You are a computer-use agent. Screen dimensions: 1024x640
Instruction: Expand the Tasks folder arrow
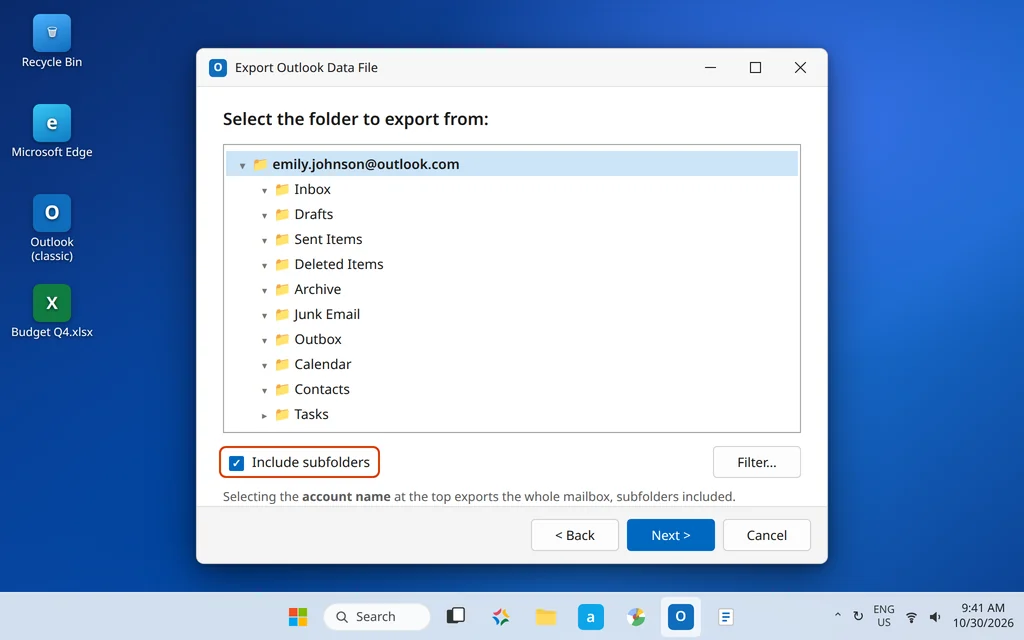tap(264, 416)
